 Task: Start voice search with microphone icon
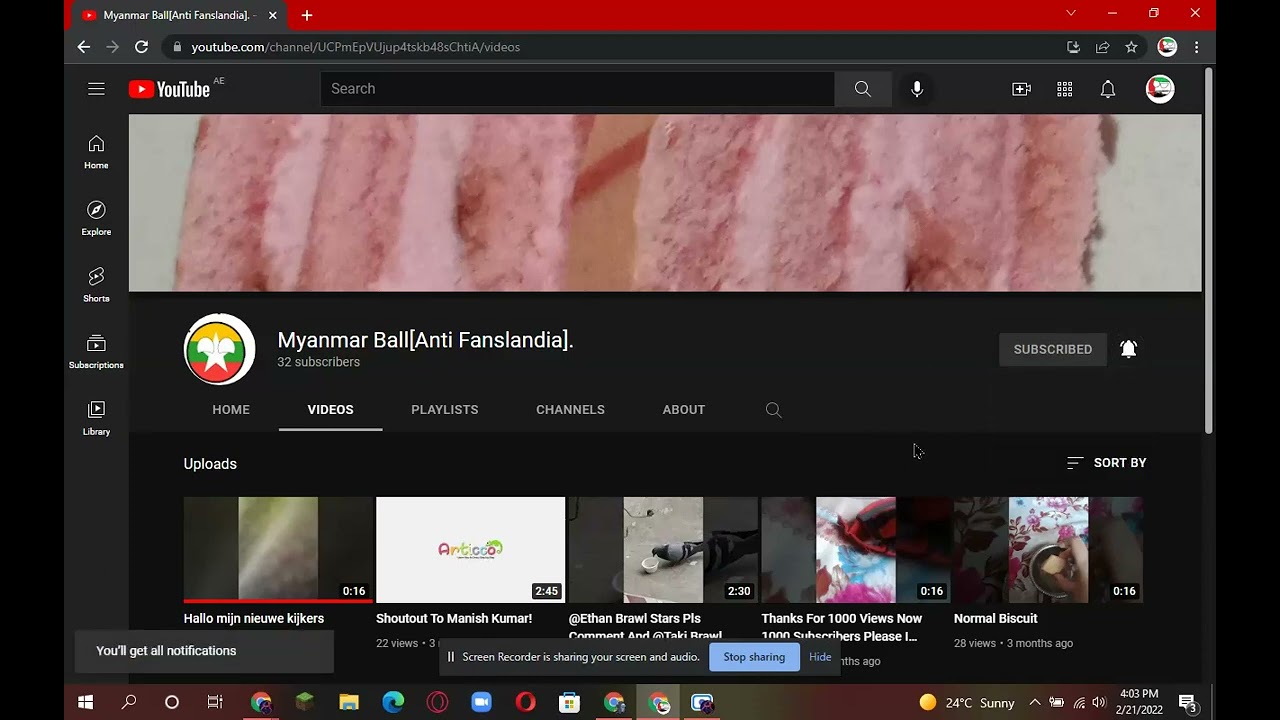coord(917,89)
